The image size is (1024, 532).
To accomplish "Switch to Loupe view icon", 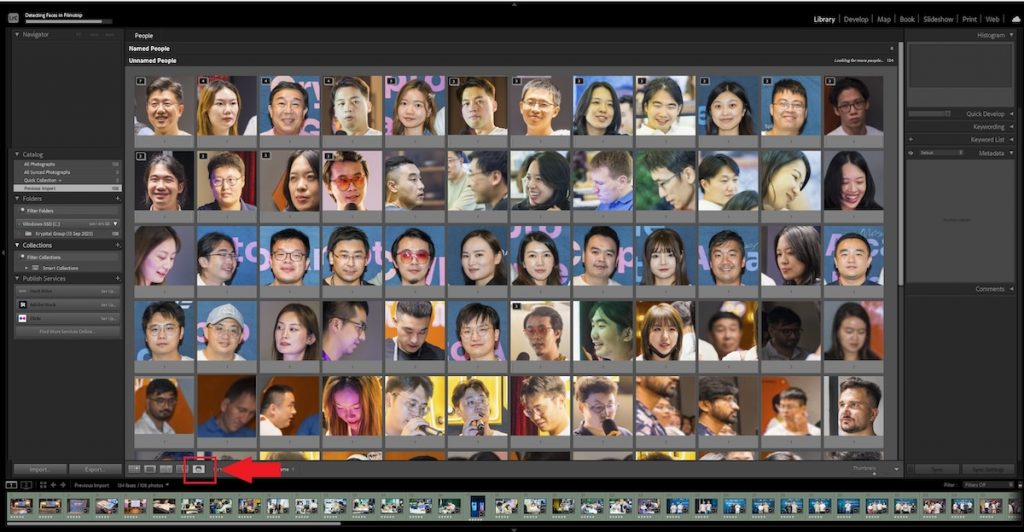I will [150, 469].
